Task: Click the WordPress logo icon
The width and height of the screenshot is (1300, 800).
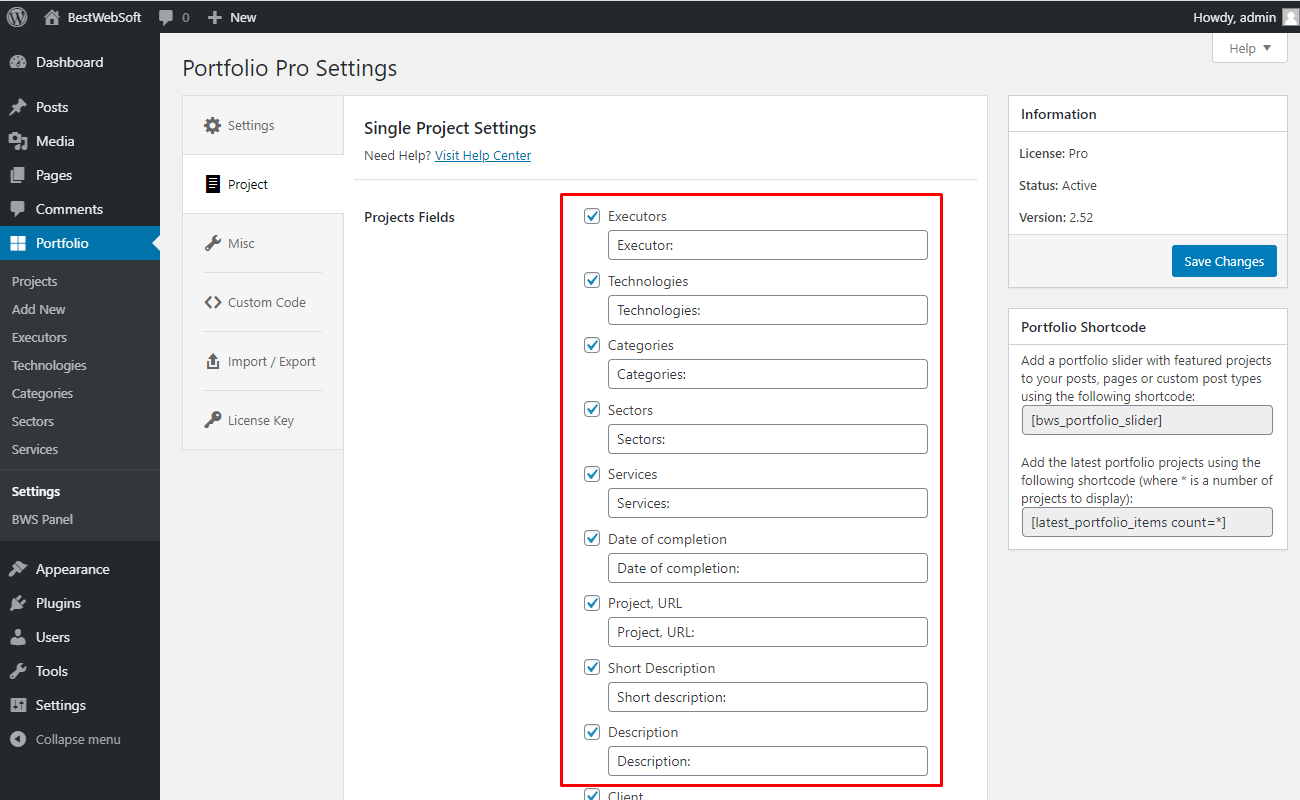Action: tap(17, 17)
